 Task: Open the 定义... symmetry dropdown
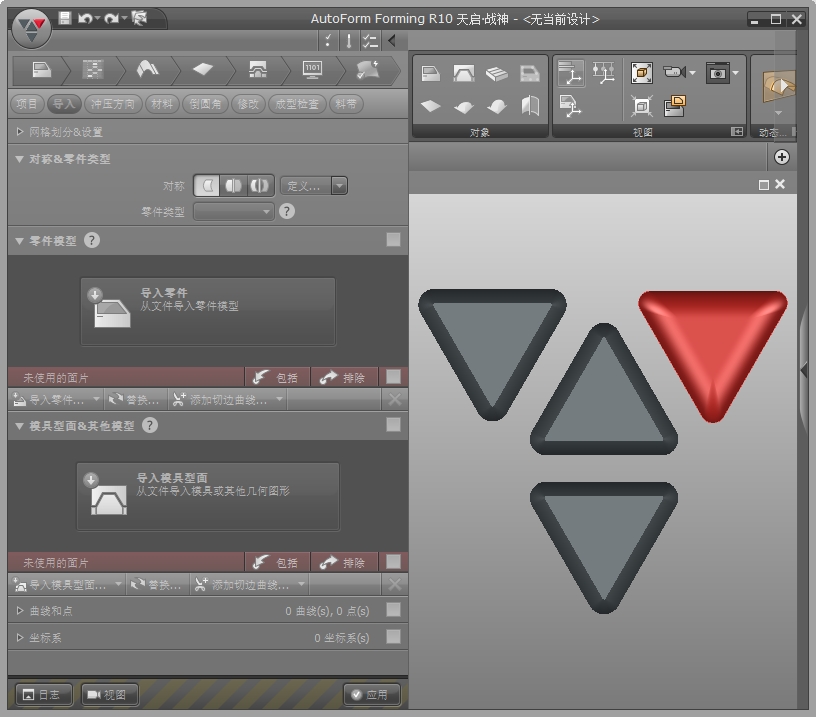313,185
